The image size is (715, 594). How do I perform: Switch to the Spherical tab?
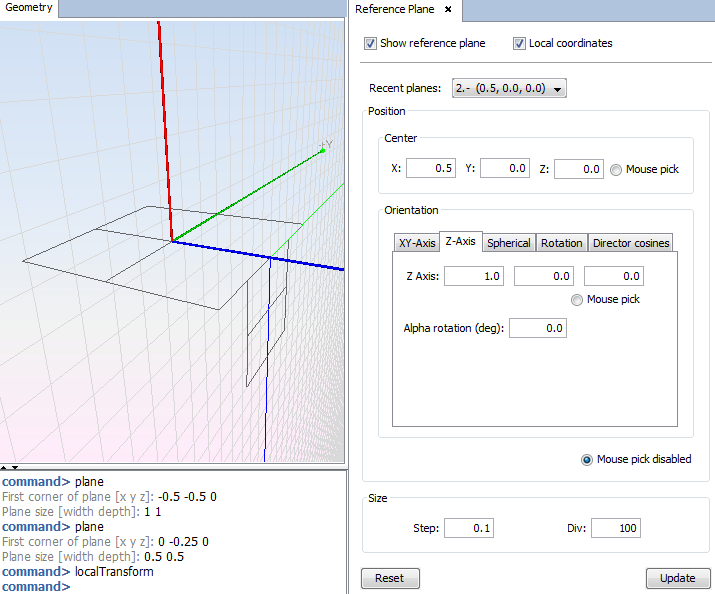pos(508,243)
